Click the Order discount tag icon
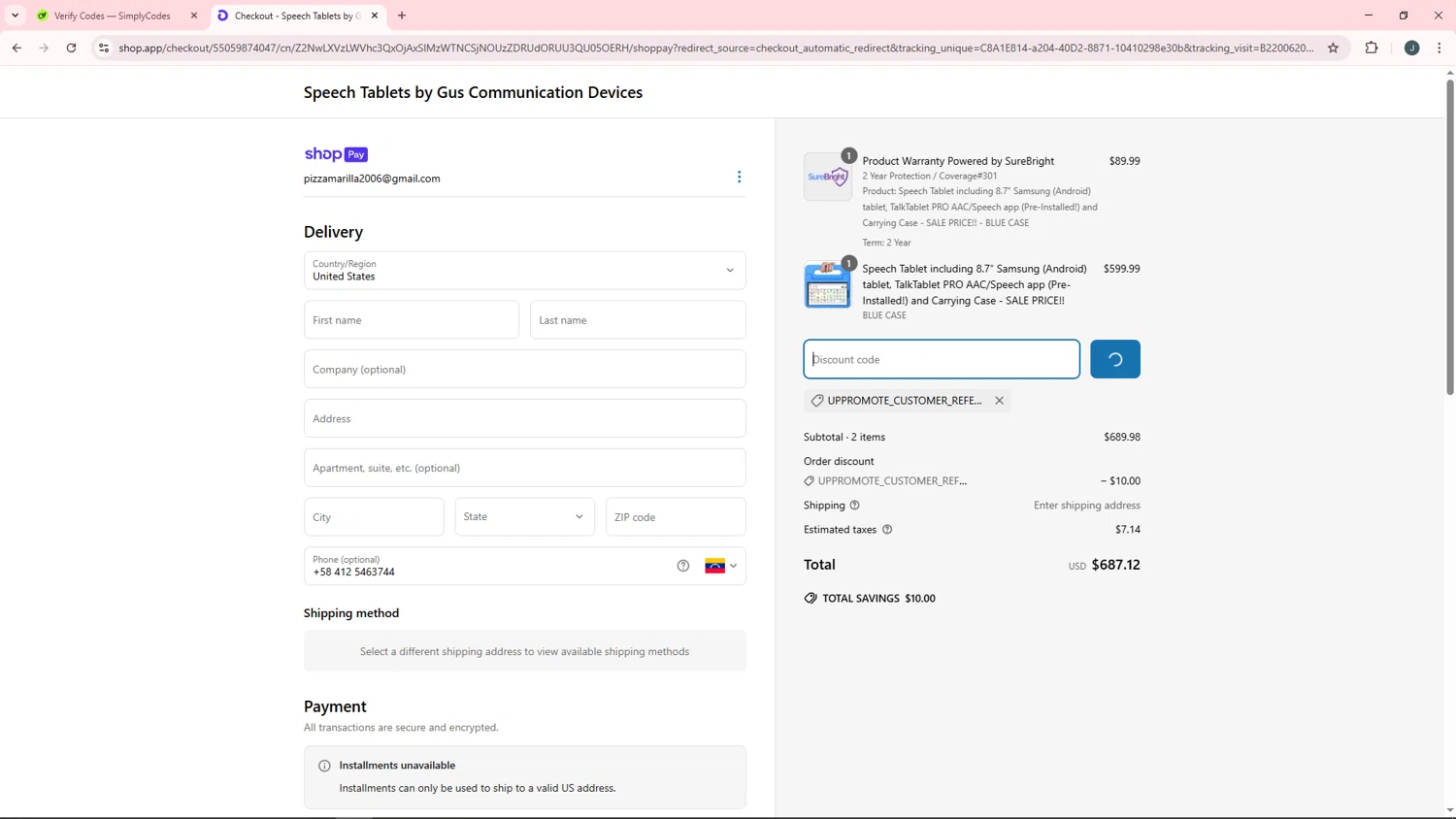 click(x=810, y=481)
